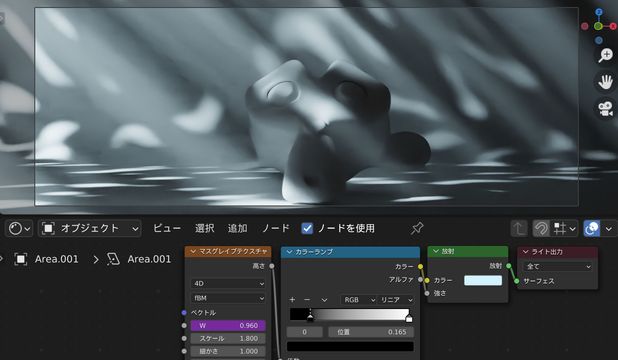This screenshot has width=618, height=360.
Task: Open the fBM musgrave type dropdown
Action: 228,298
